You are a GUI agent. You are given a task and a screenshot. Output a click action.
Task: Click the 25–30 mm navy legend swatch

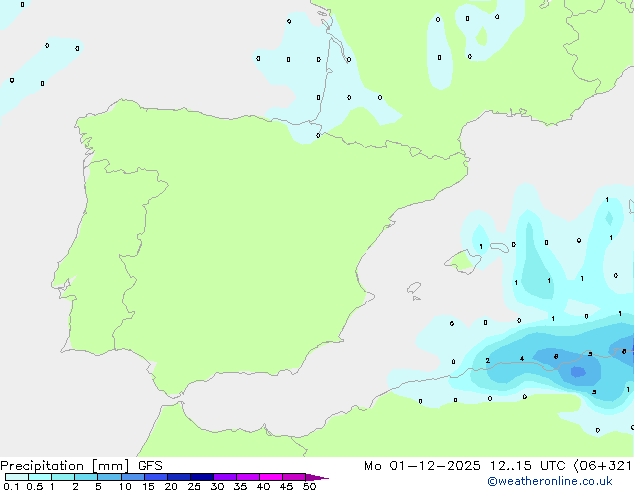pyautogui.click(x=202, y=477)
